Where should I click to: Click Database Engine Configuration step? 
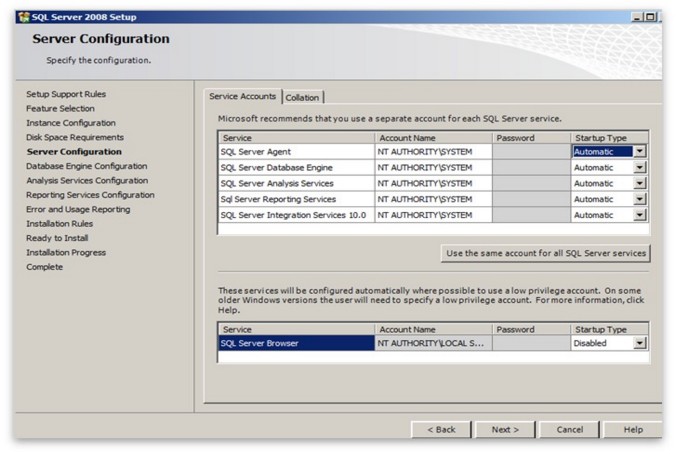(x=87, y=166)
